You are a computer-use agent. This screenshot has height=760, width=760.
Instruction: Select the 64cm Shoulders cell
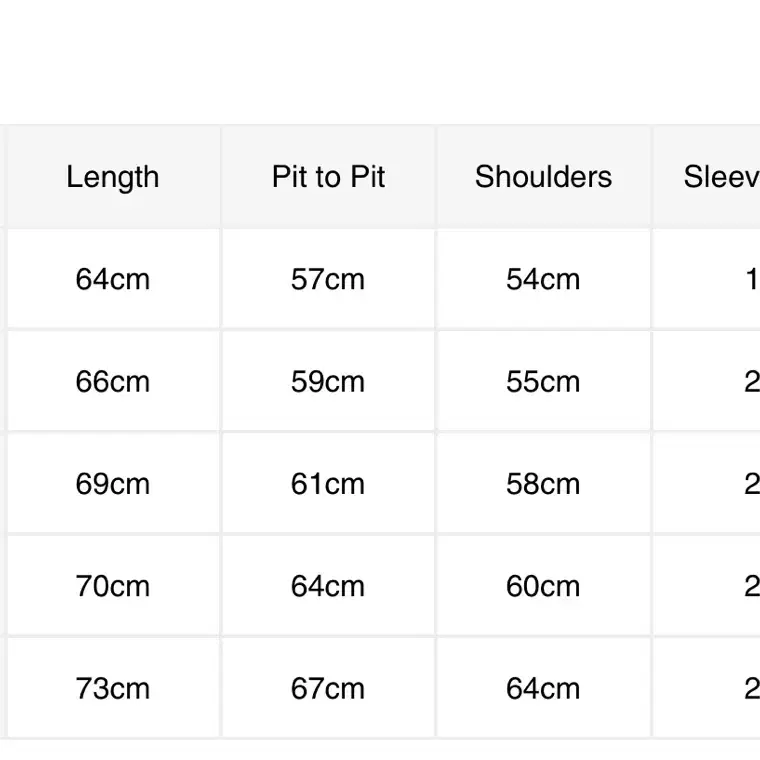tap(543, 688)
